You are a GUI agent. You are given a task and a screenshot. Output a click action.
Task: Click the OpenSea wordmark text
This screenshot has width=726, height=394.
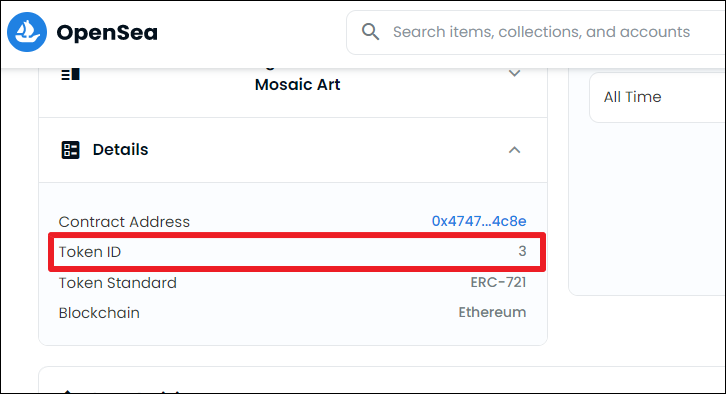(107, 32)
